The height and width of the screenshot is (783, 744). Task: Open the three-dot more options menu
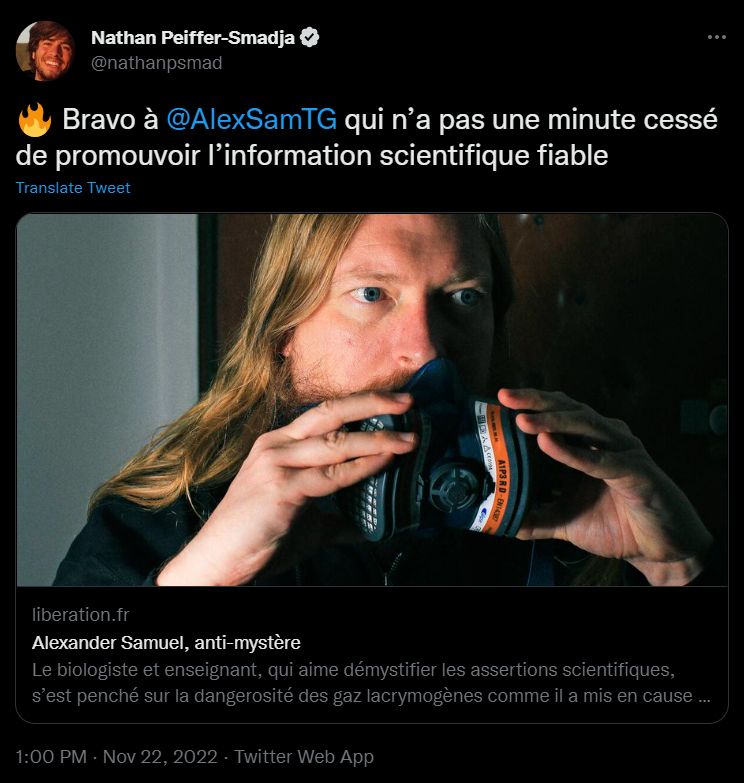click(x=717, y=37)
